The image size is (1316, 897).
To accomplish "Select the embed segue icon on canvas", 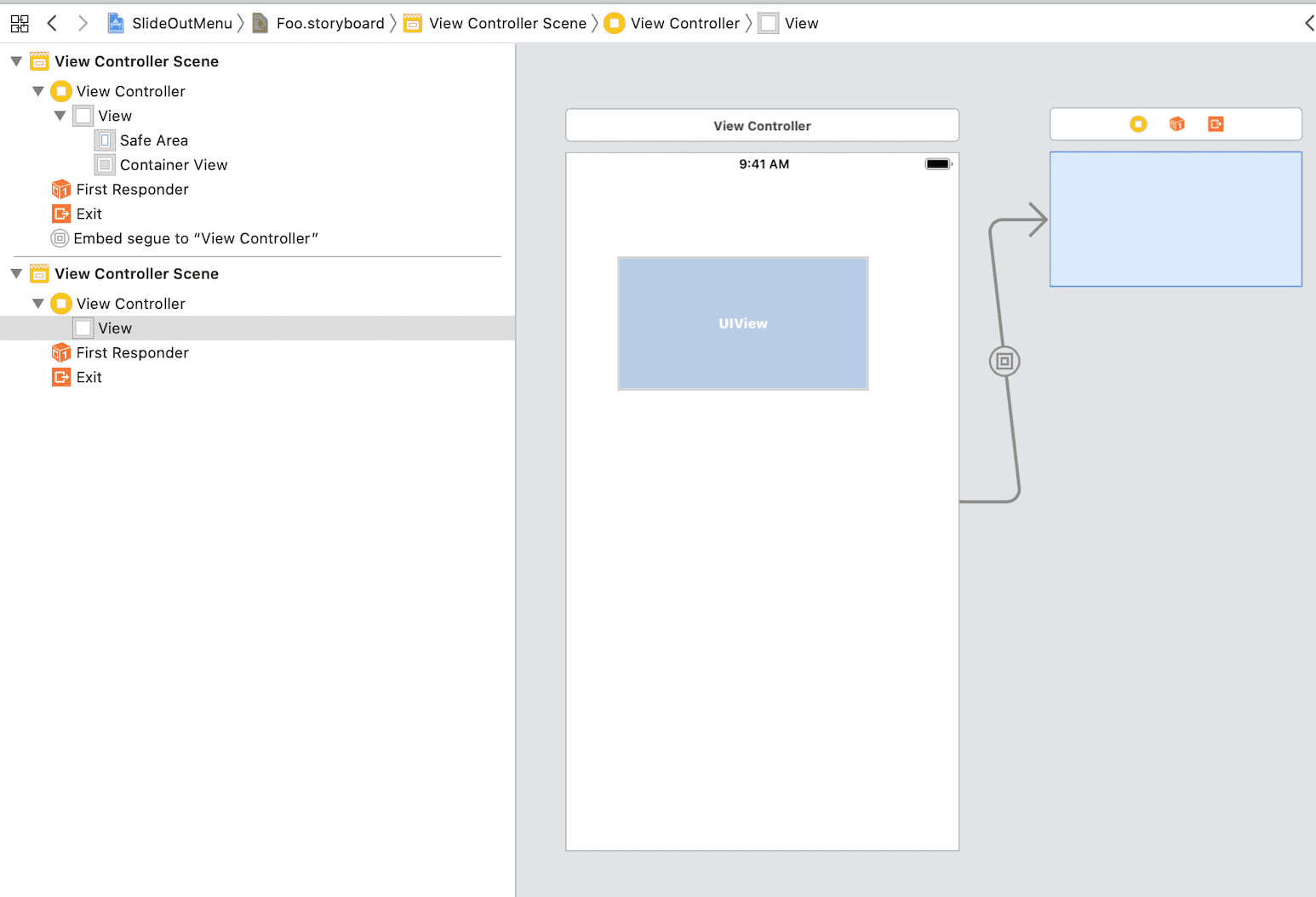I will [1004, 361].
